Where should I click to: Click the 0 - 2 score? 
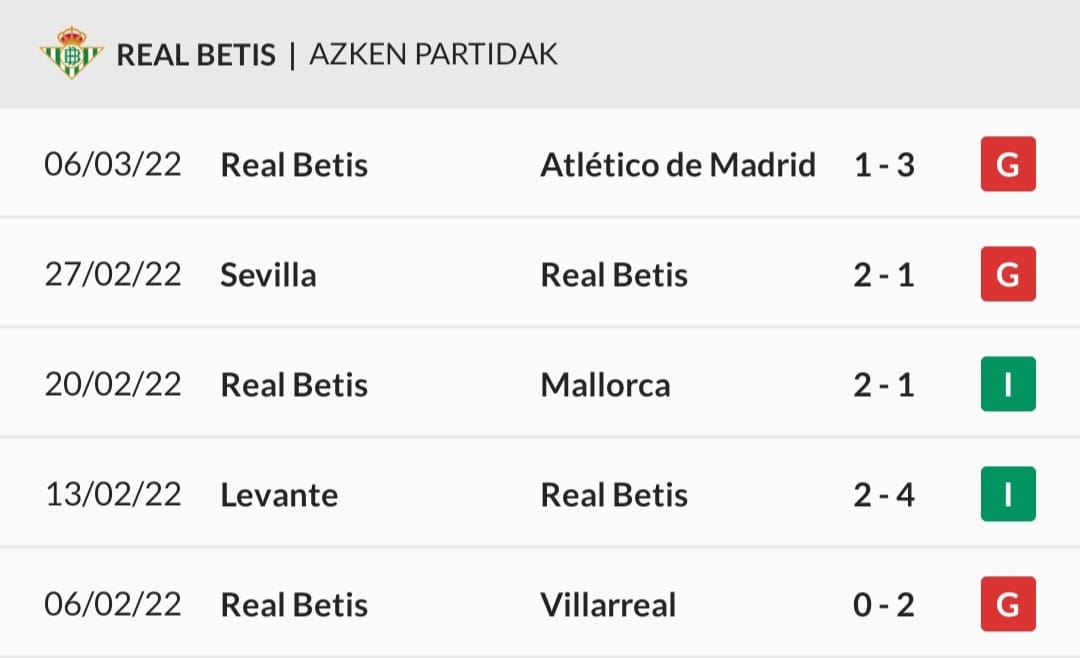884,604
